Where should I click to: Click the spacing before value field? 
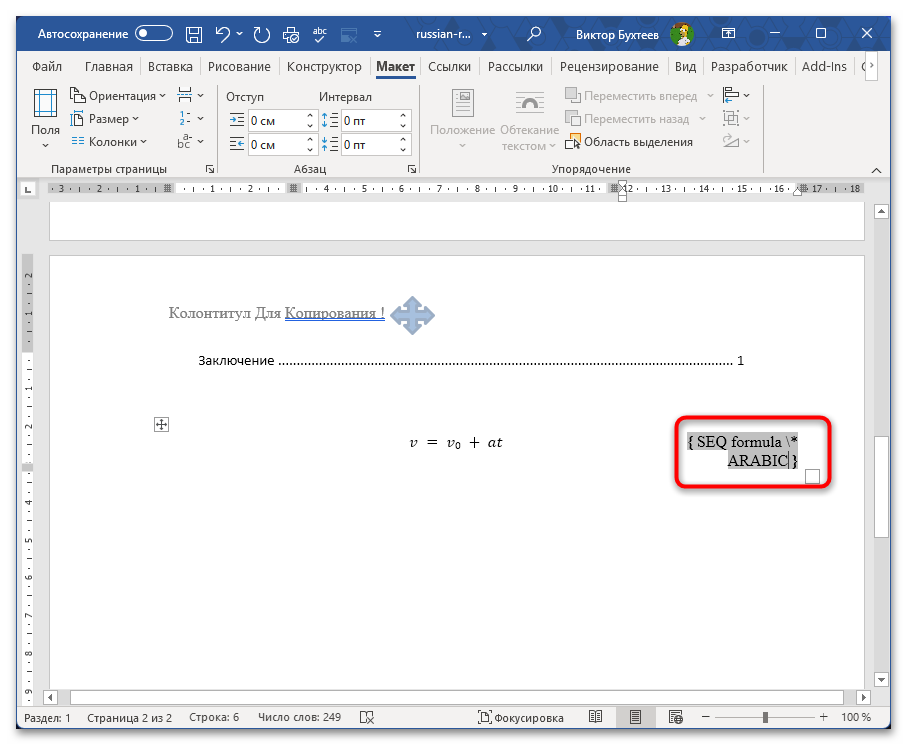[x=369, y=121]
